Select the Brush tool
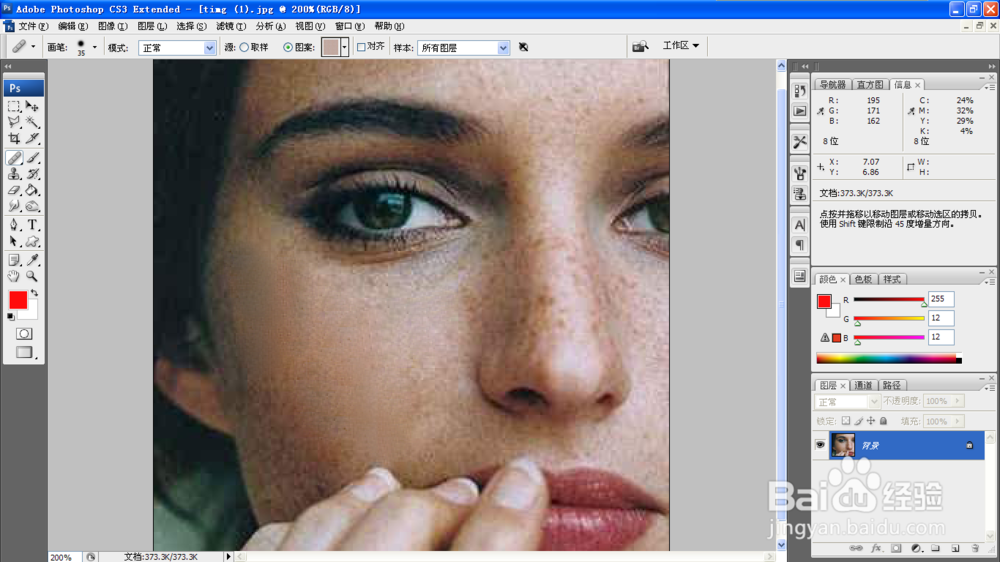This screenshot has width=1000, height=562. (x=32, y=158)
